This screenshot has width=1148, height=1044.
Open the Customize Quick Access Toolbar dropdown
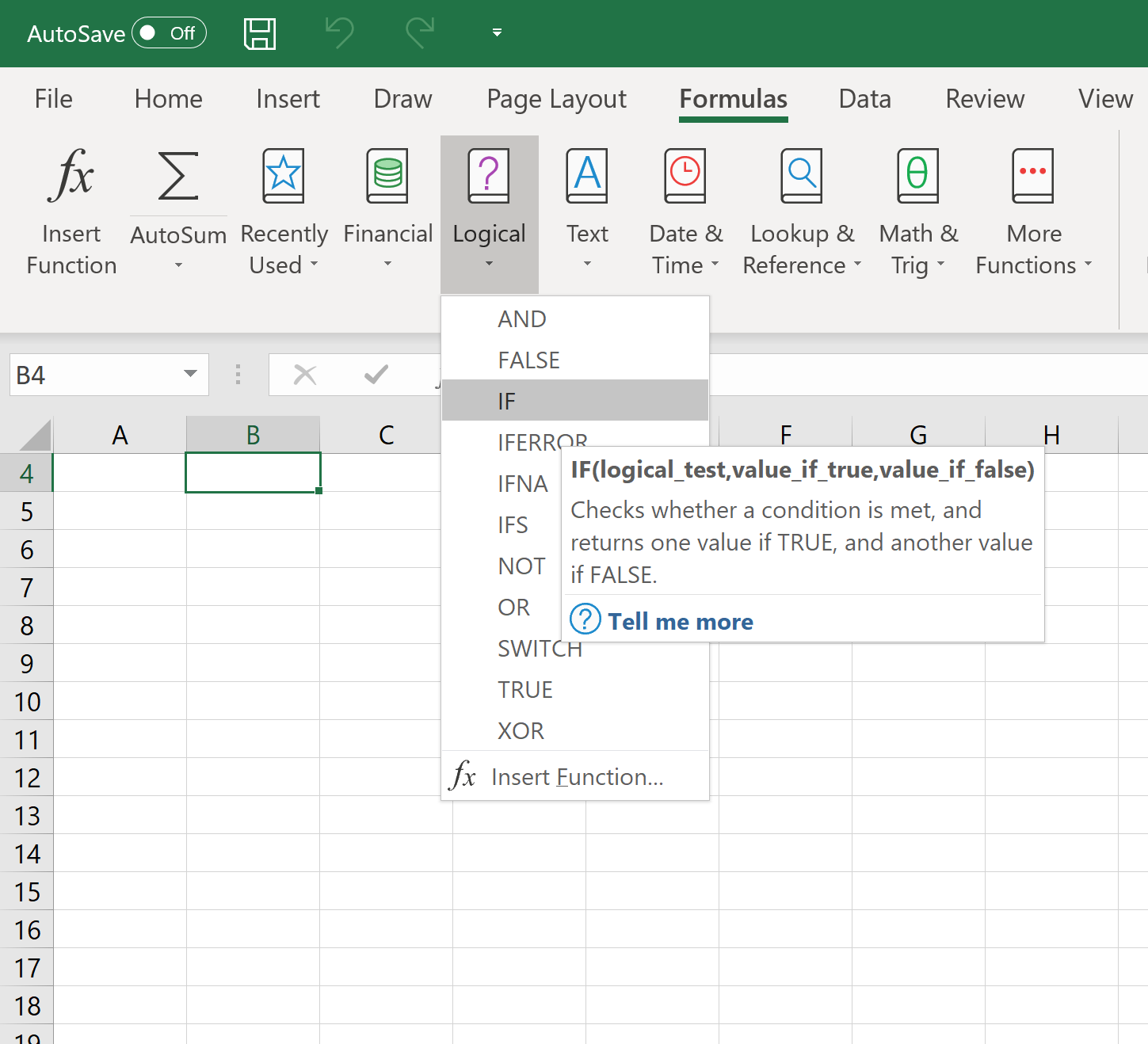[497, 32]
